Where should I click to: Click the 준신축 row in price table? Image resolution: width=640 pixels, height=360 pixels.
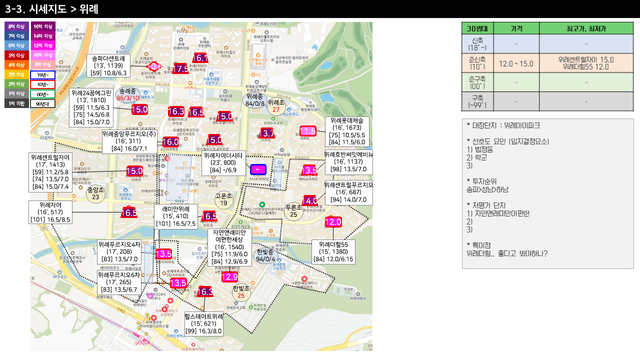coord(547,63)
